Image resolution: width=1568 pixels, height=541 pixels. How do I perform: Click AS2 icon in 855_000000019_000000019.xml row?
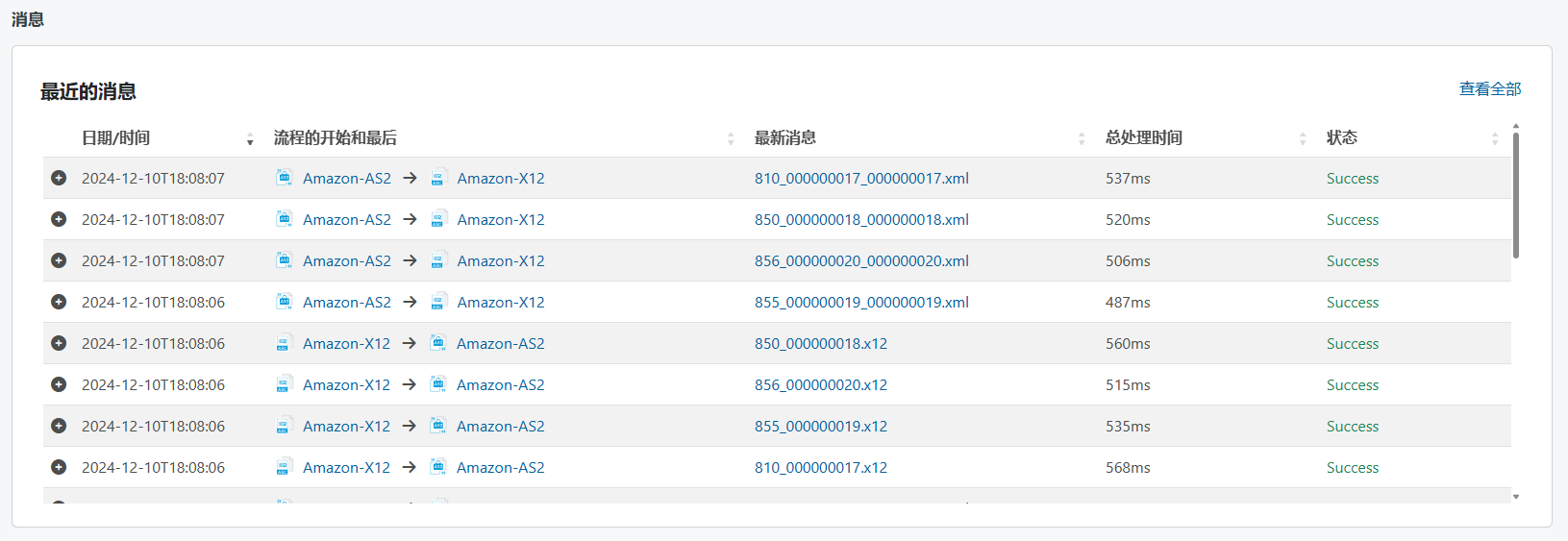tap(285, 302)
